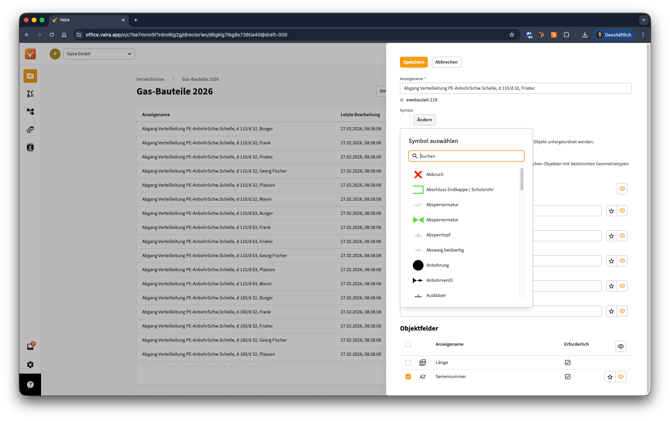Viewport: 670px width, 421px height.
Task: Toggle the eye visibility icon in Objektfelder header
Action: [x=621, y=346]
